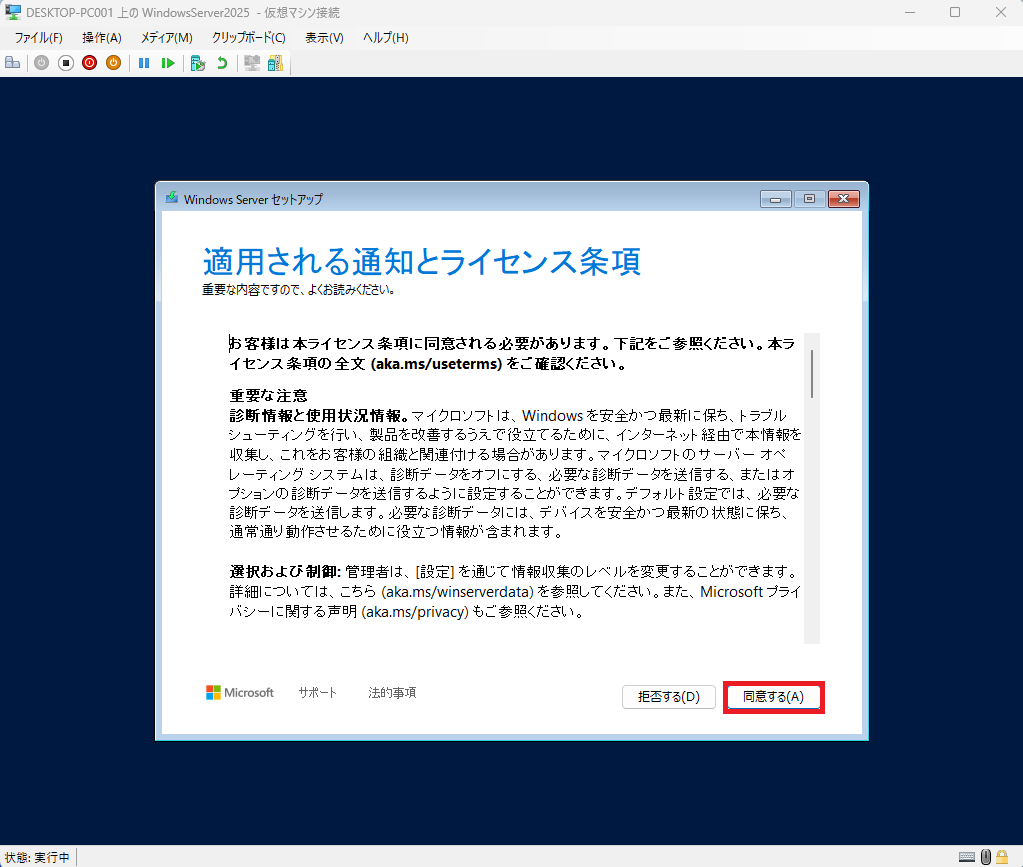The image size is (1023, 867).
Task: Click the grayed-out enhanced session monitor icon
Action: coord(252,63)
